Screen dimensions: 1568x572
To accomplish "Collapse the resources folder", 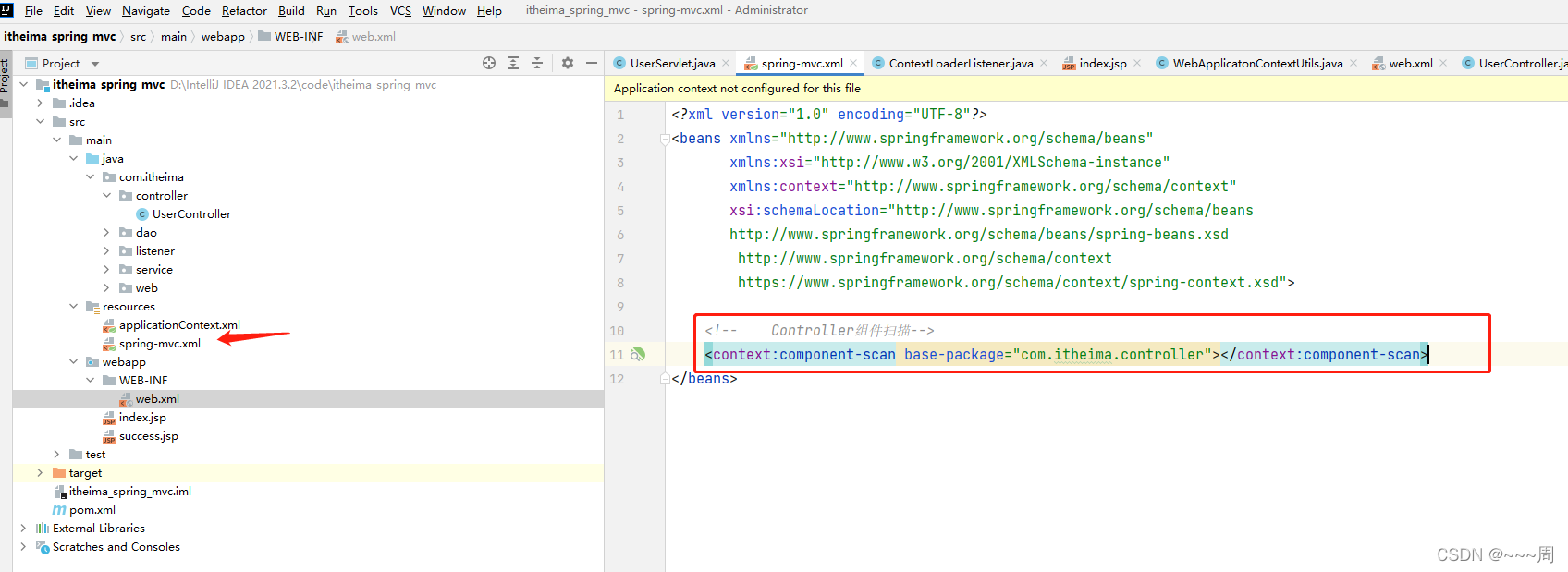I will coord(73,306).
